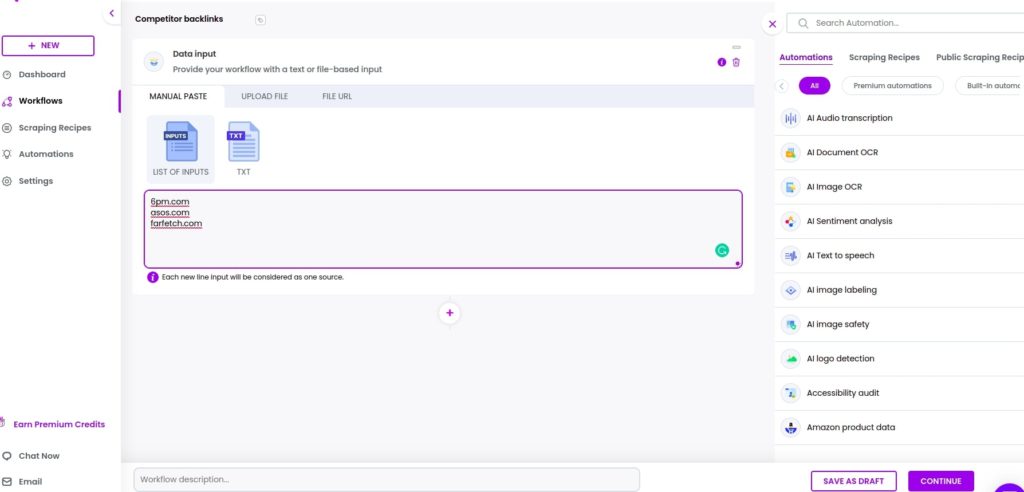Switch to the UPLOAD FILE tab
Image resolution: width=1024 pixels, height=492 pixels.
point(264,96)
